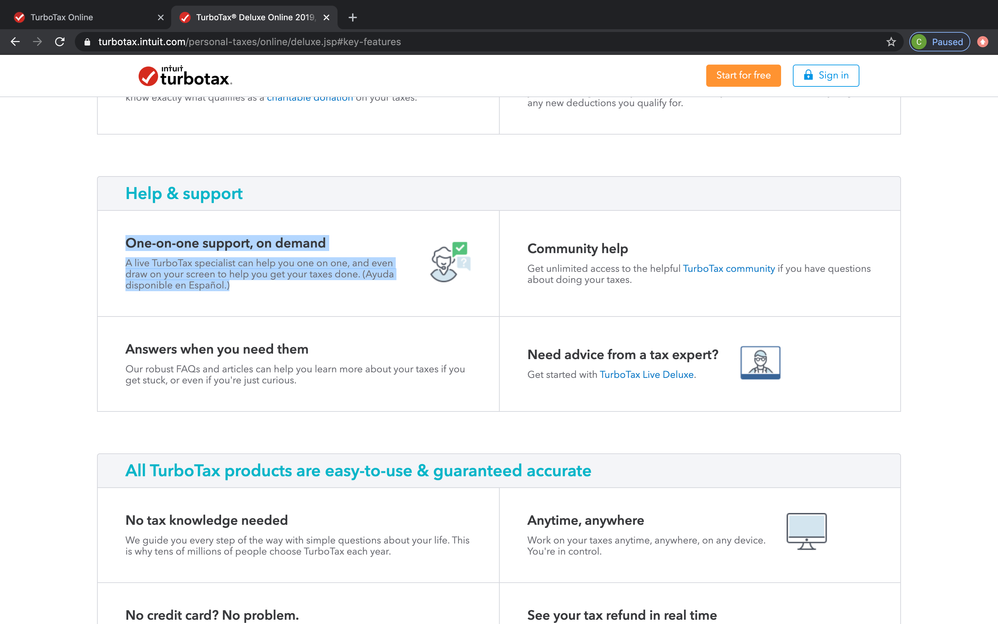998x624 pixels.
Task: Click the Anytime, anywhere heading
Action: (x=586, y=520)
